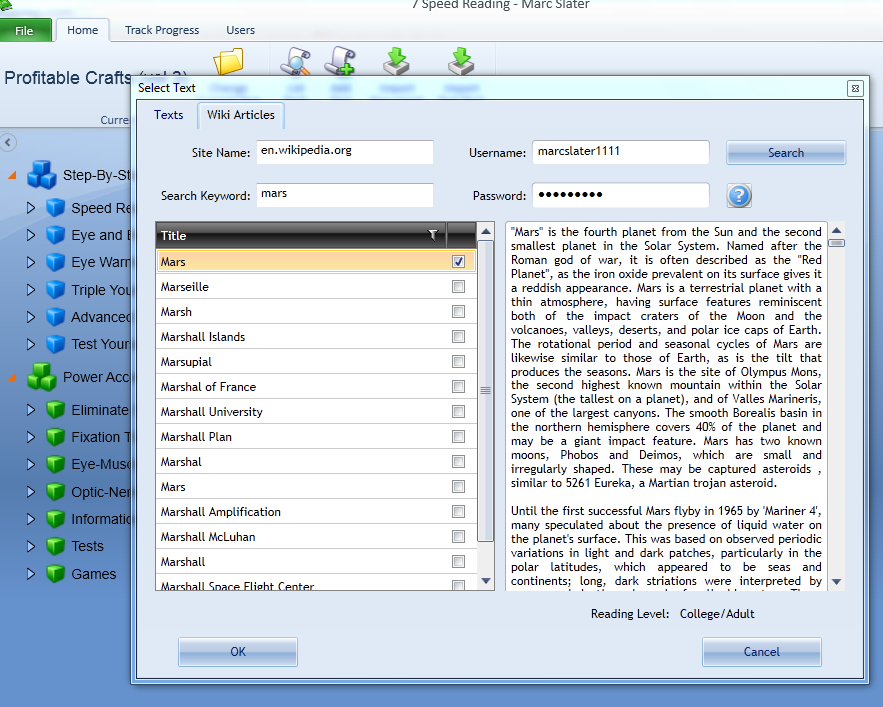The height and width of the screenshot is (707, 883).
Task: Click the folder icon in the ribbon
Action: click(229, 63)
